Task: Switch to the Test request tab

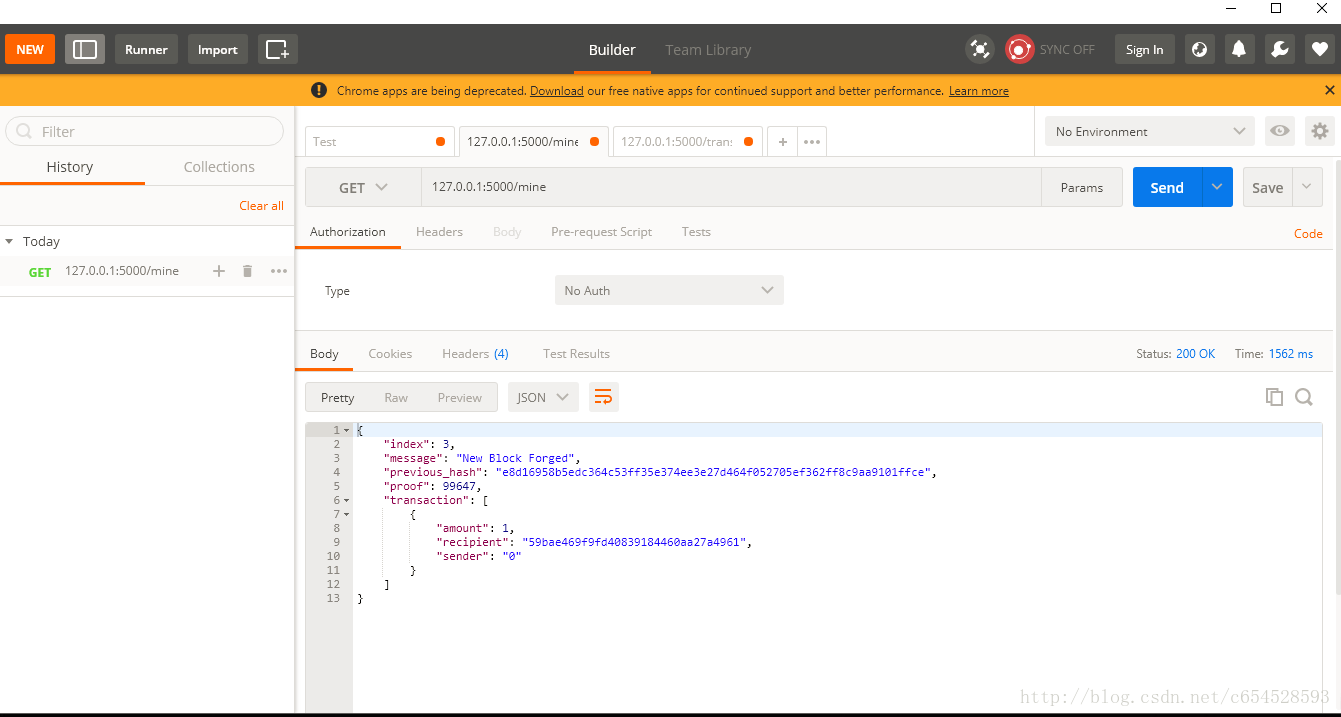Action: pos(379,141)
